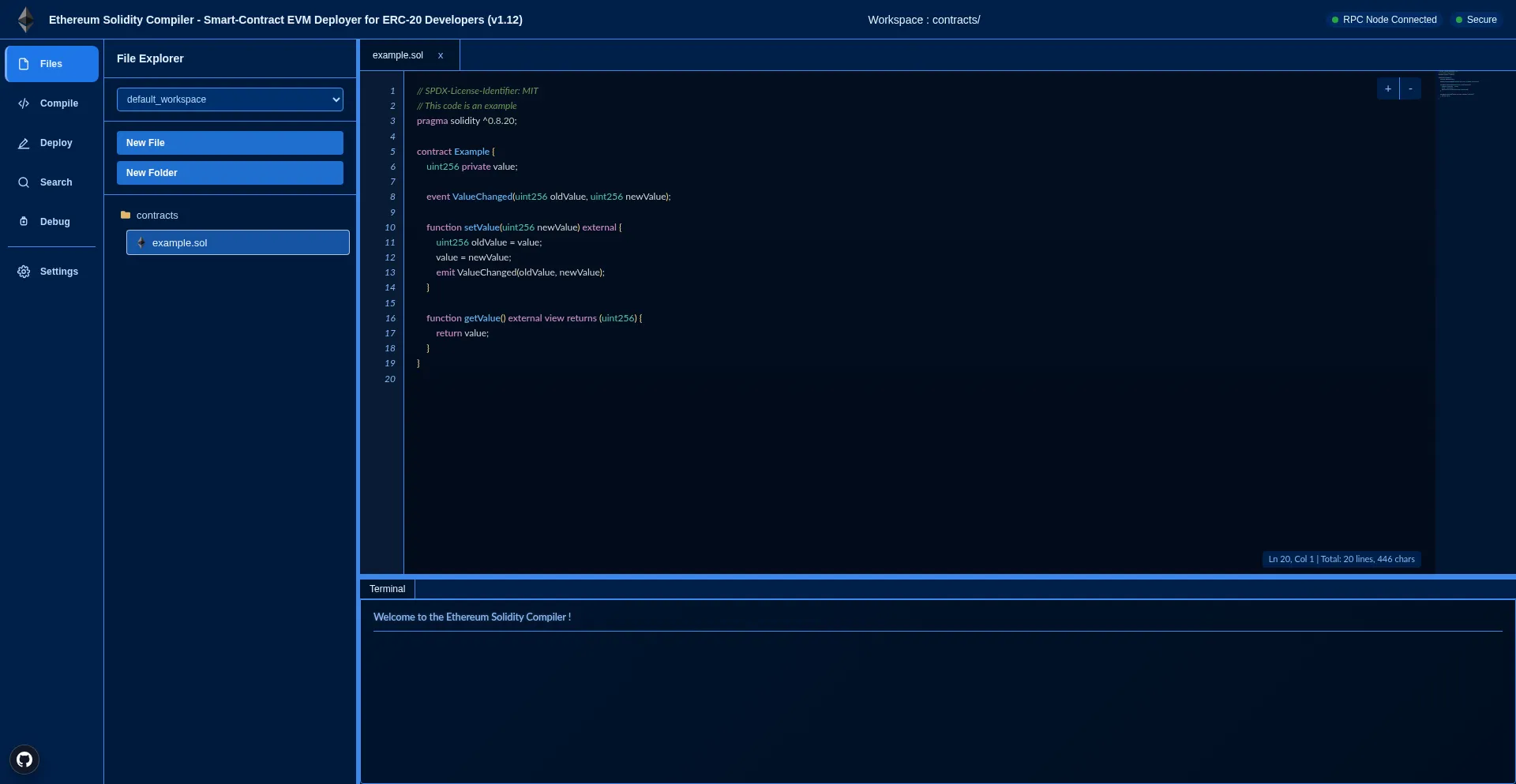Open the Deploy sidebar panel

(52, 143)
